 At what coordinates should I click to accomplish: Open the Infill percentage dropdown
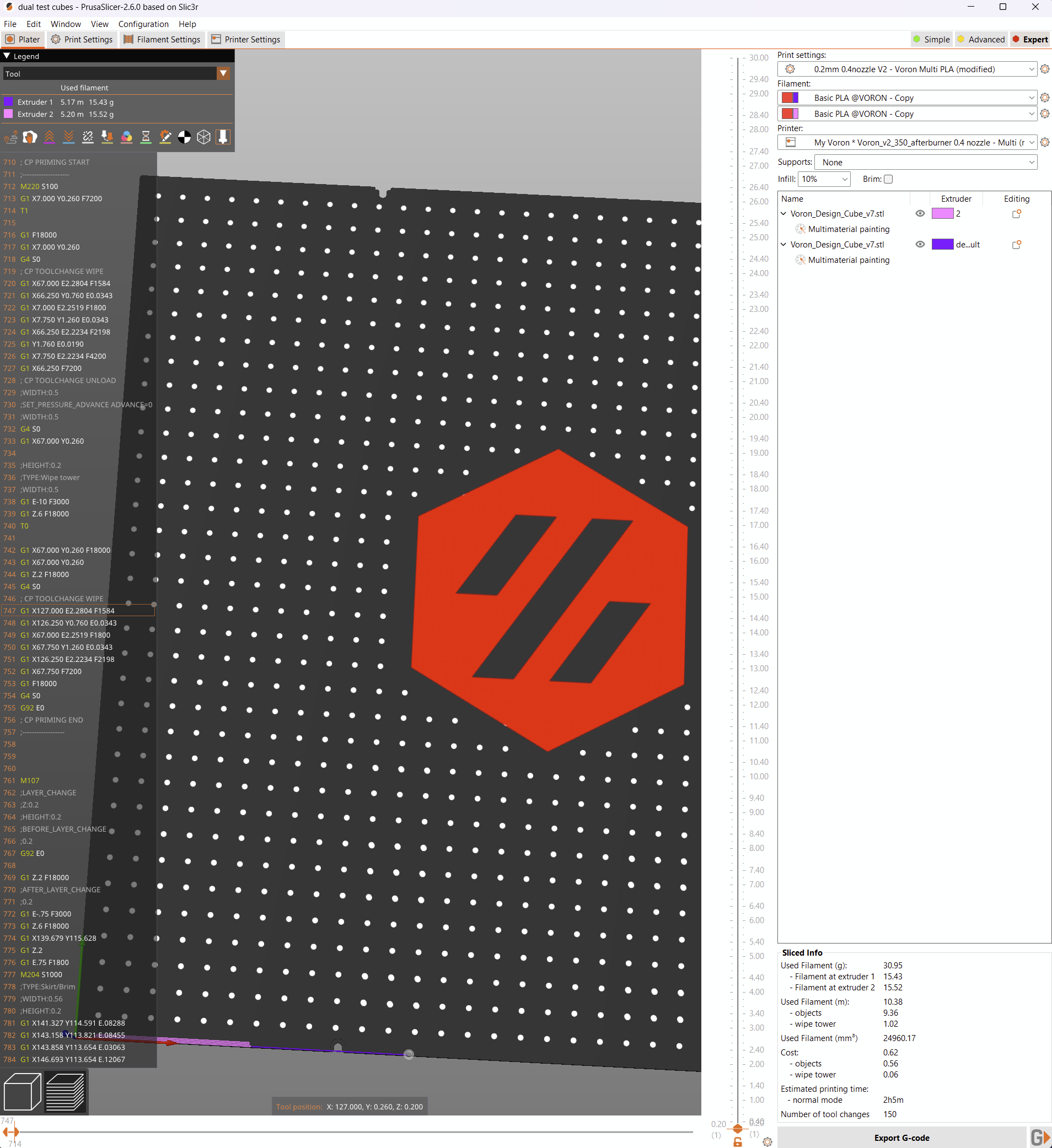pyautogui.click(x=824, y=179)
